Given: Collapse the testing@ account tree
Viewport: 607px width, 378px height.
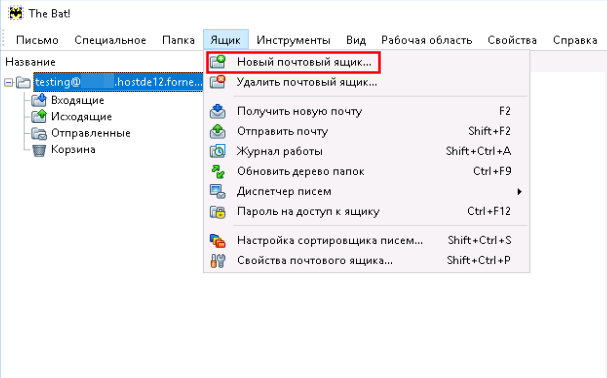Looking at the screenshot, I should coord(9,82).
